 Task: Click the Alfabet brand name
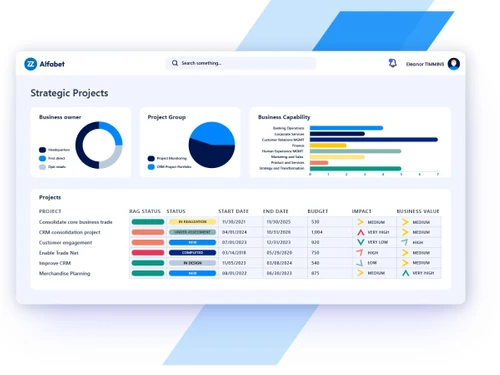click(x=52, y=64)
